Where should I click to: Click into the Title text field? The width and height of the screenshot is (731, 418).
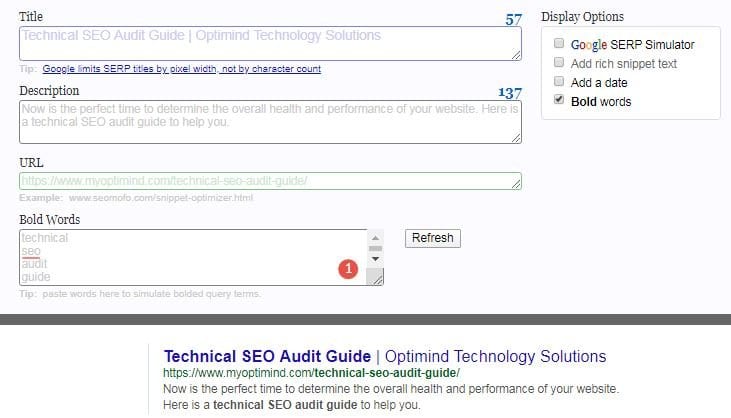click(270, 43)
